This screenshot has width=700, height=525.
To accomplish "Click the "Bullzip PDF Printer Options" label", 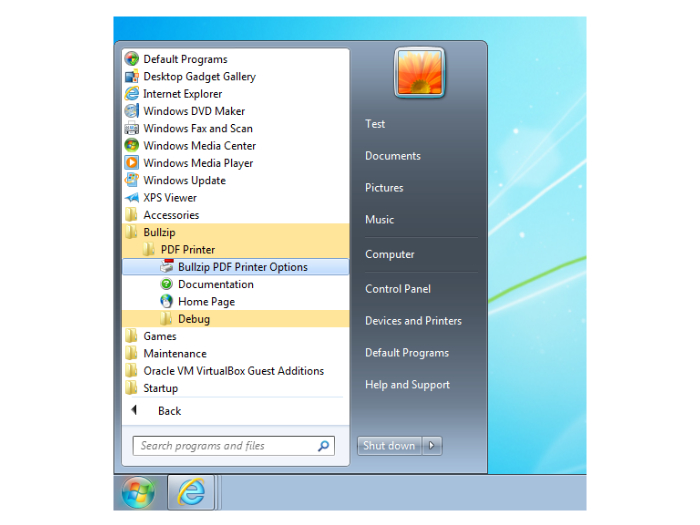I will 243,267.
